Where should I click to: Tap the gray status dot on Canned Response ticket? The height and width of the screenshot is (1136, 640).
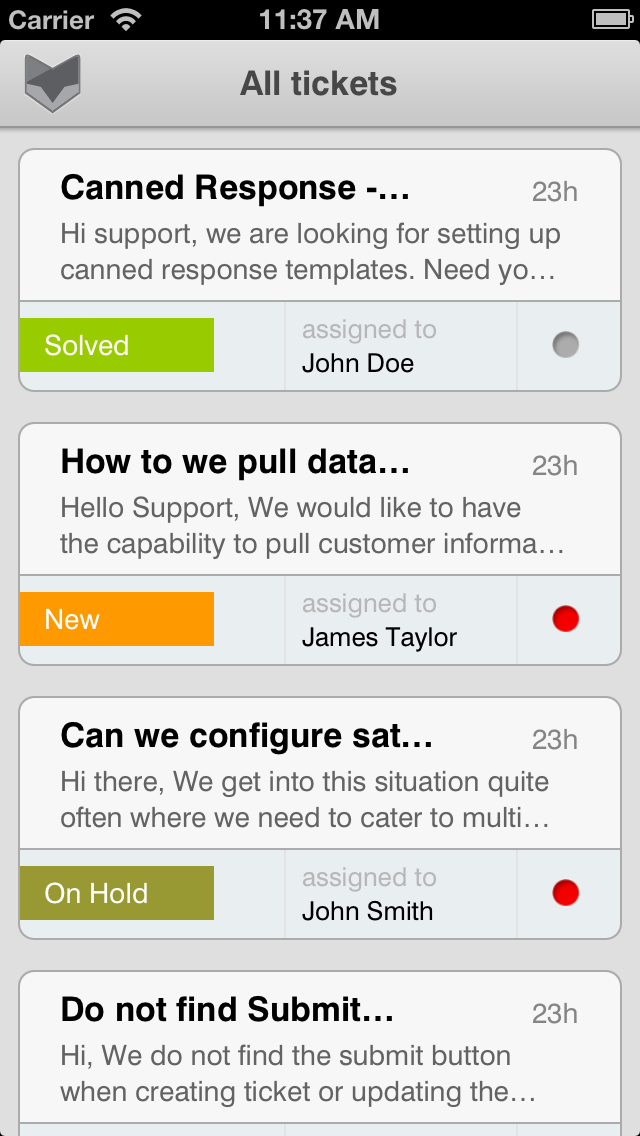(566, 345)
